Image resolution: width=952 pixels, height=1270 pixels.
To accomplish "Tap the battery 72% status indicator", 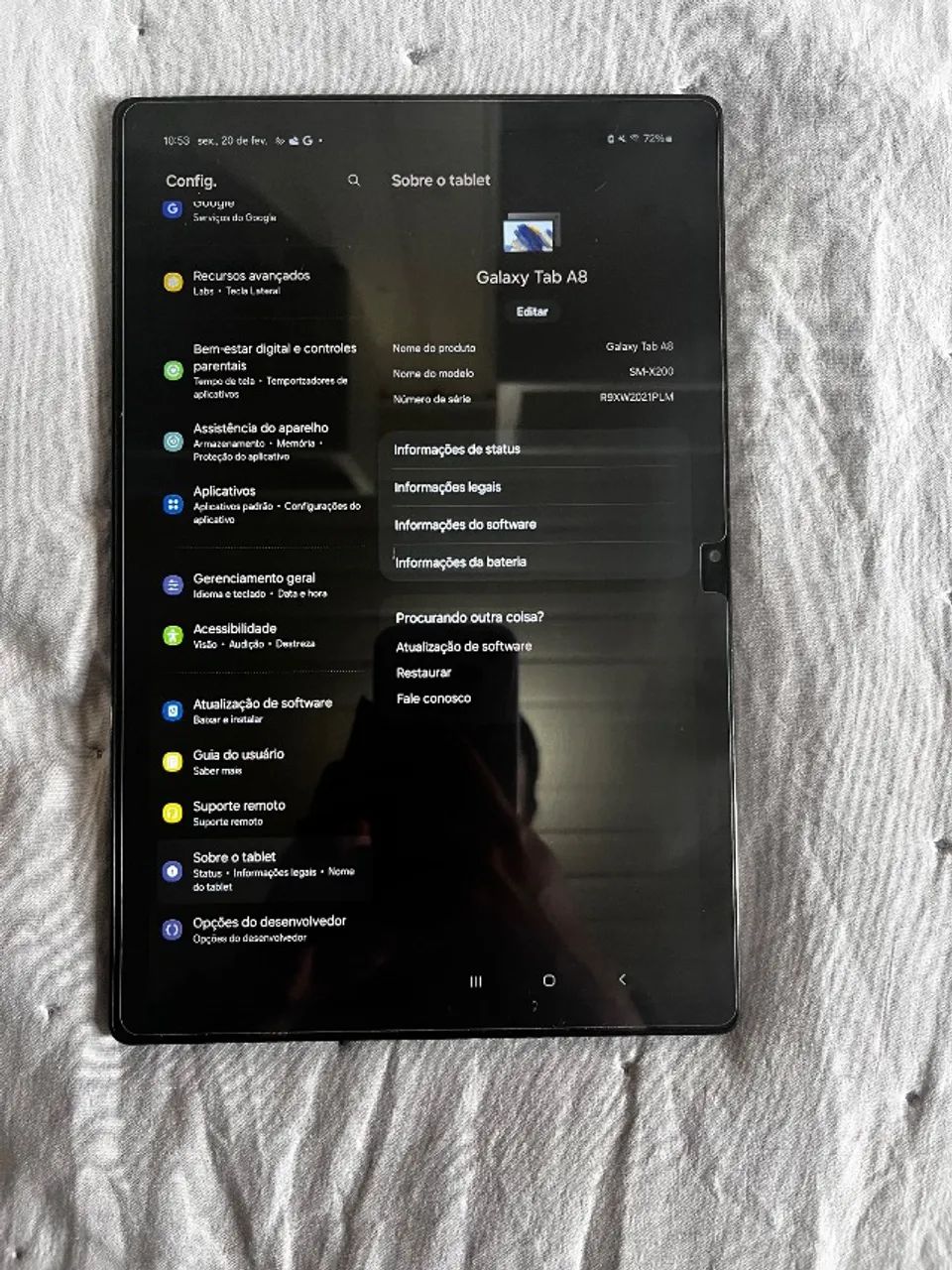I will [x=656, y=139].
